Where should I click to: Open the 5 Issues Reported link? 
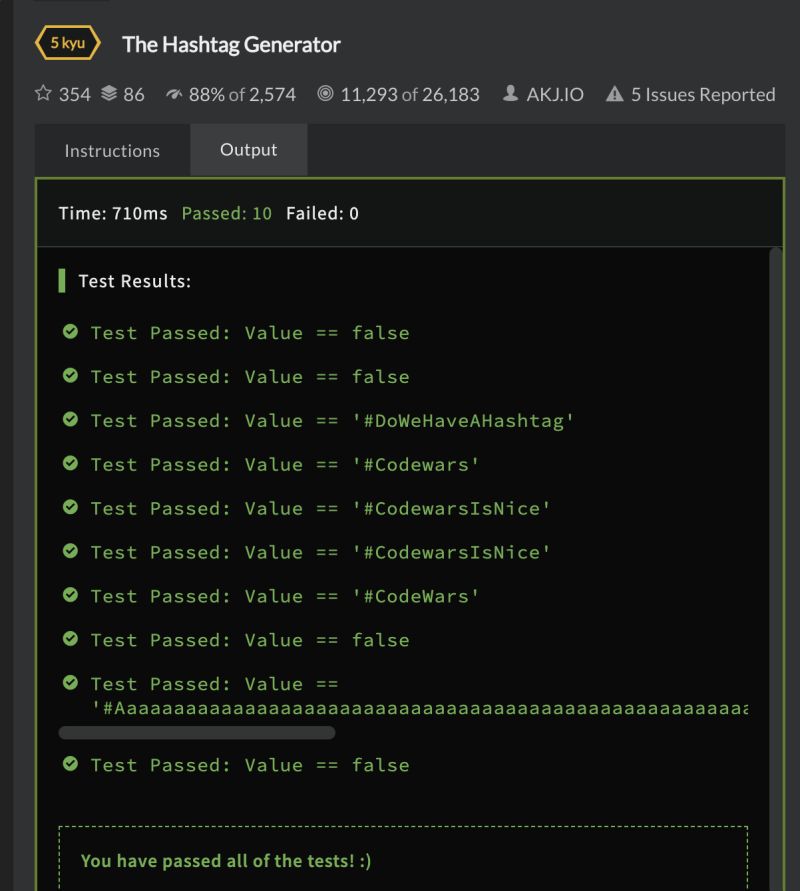[703, 94]
